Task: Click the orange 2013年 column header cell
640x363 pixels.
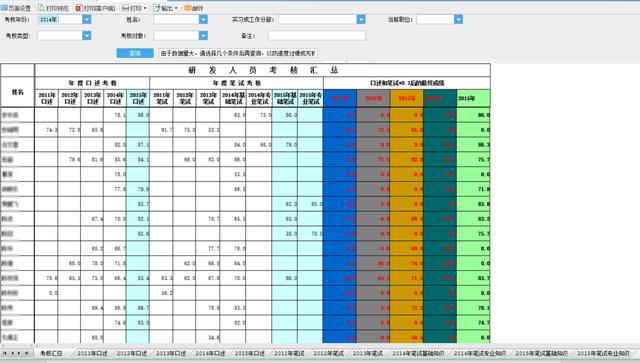Action: [407, 98]
